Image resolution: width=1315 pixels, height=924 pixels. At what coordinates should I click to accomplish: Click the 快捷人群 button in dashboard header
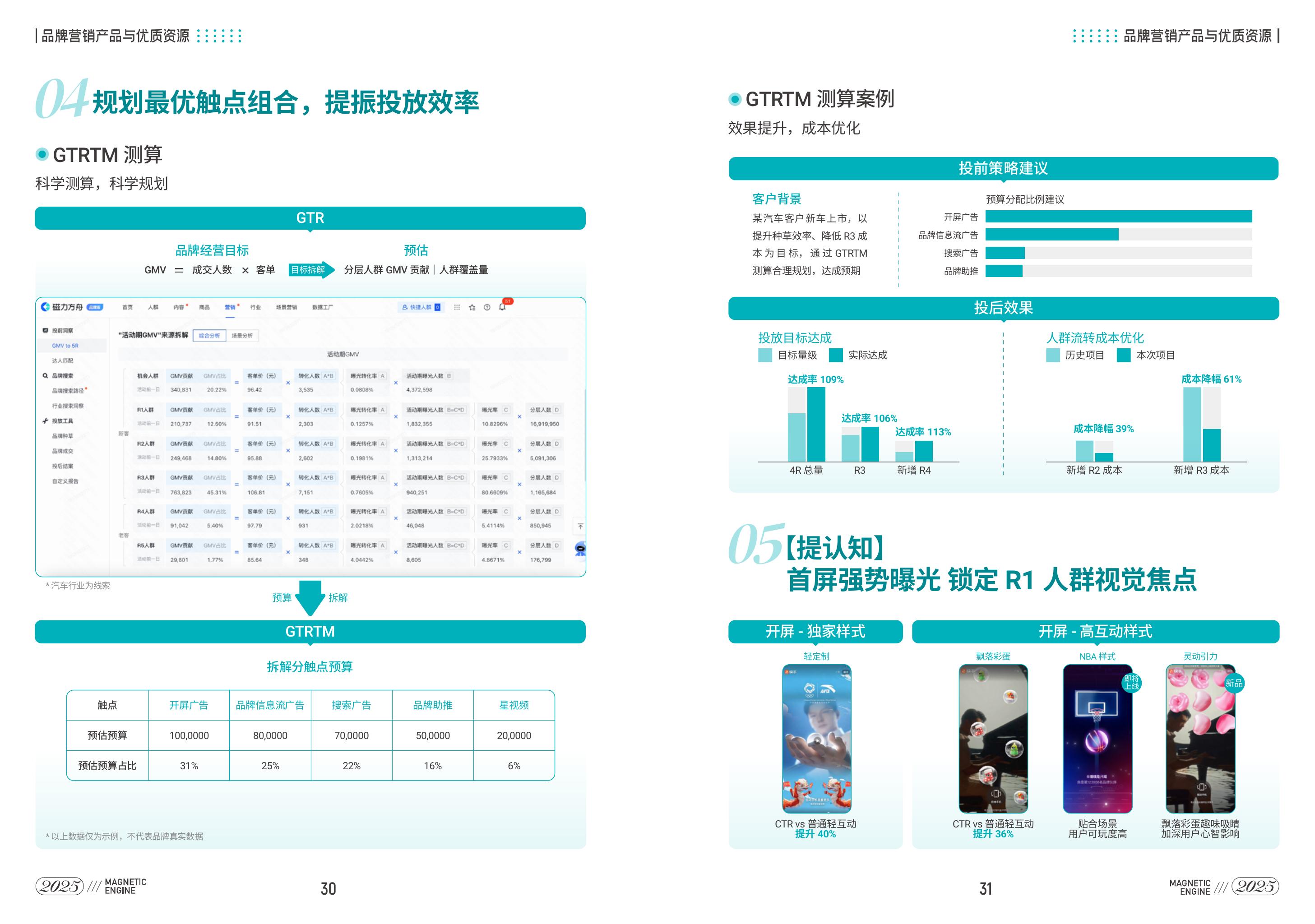[x=421, y=307]
